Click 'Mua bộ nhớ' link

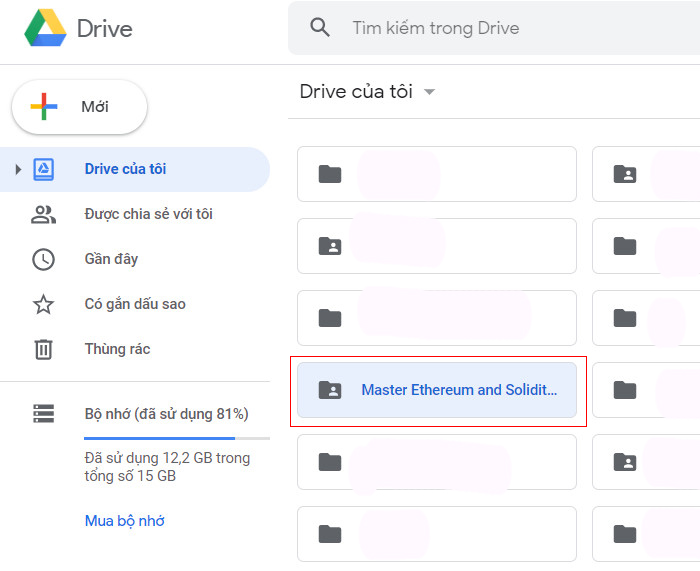click(125, 521)
